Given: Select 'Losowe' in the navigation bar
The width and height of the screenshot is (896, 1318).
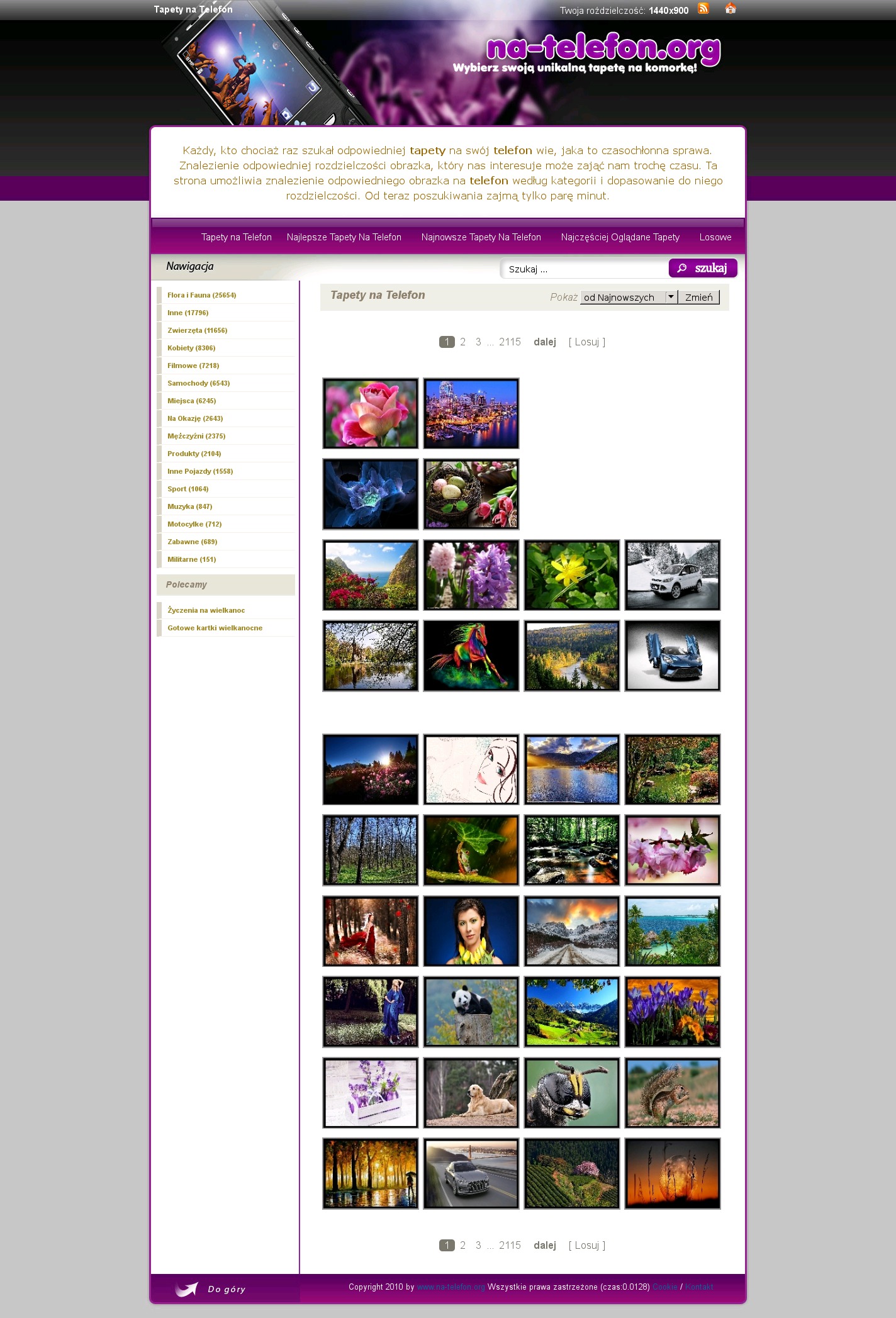Looking at the screenshot, I should [715, 237].
